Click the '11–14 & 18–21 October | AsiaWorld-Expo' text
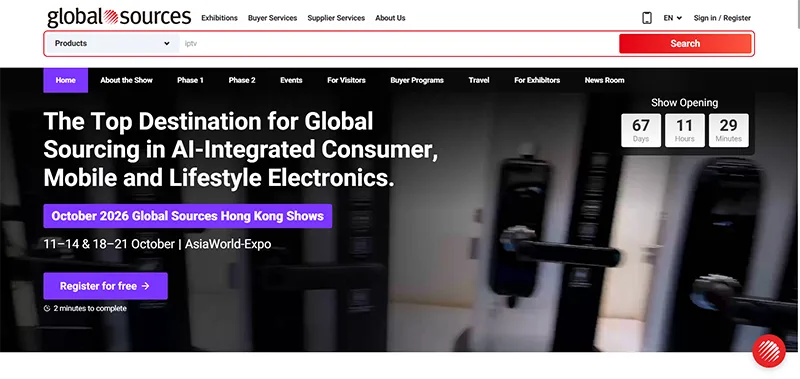 157,244
